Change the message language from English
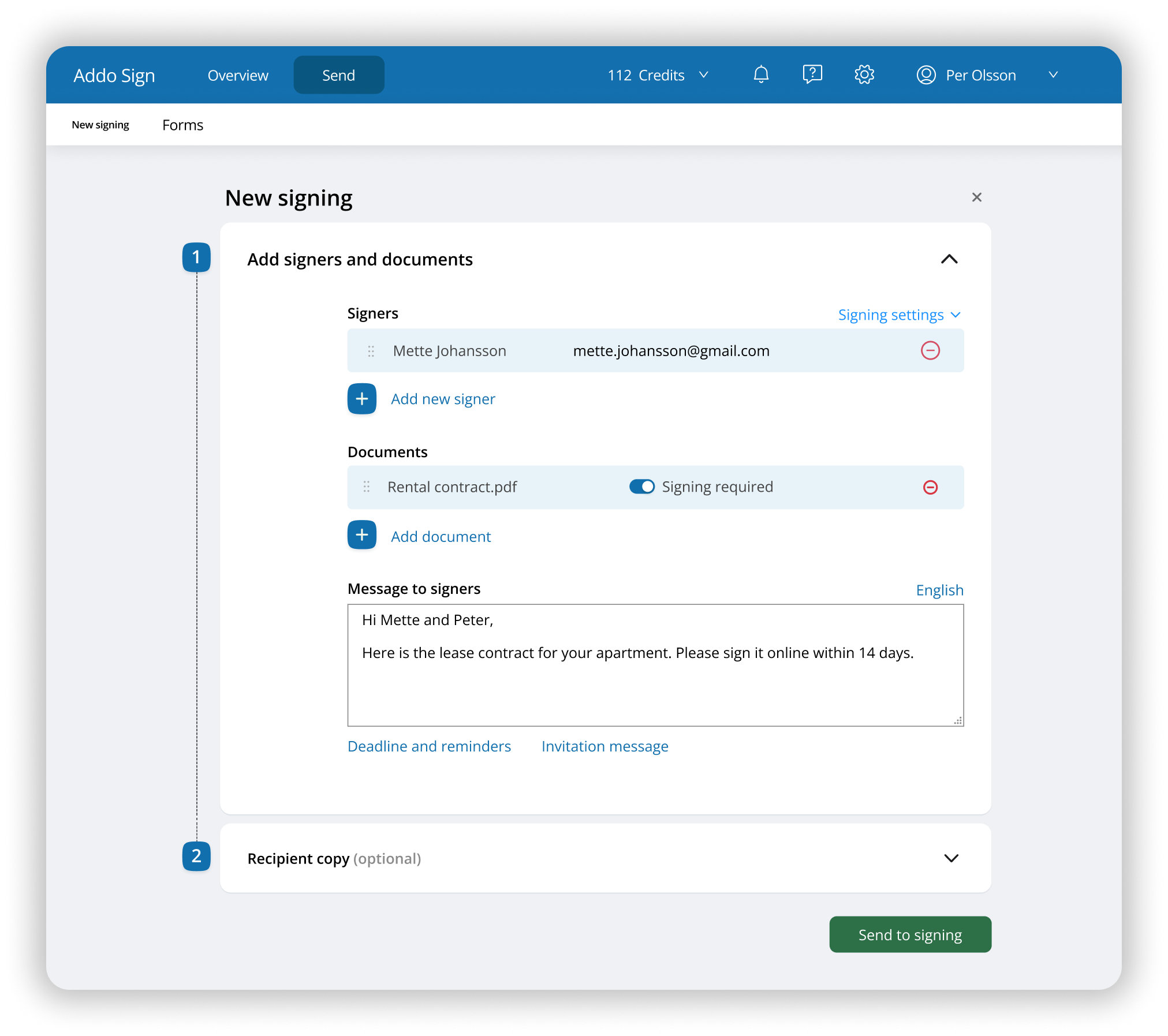 pos(939,590)
